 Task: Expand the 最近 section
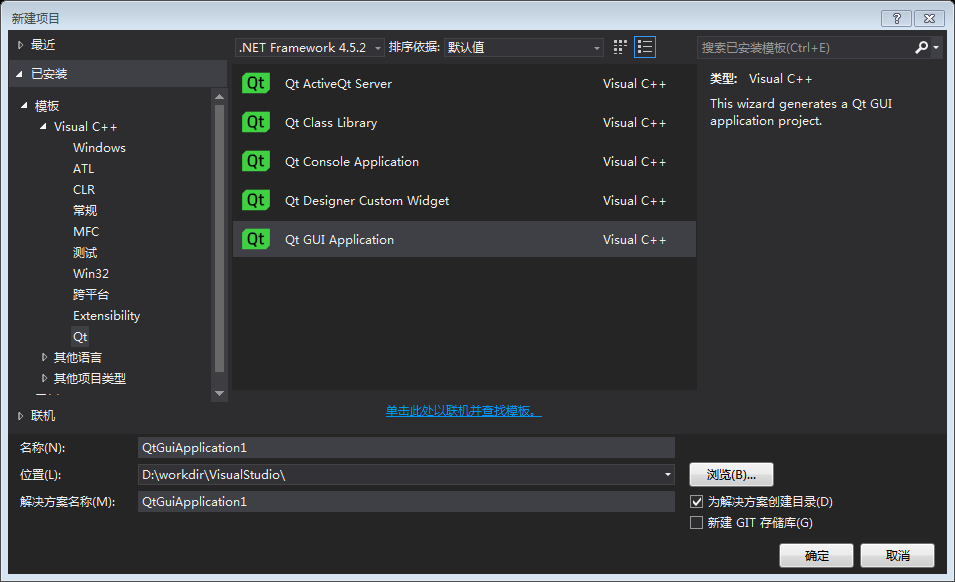tap(20, 45)
